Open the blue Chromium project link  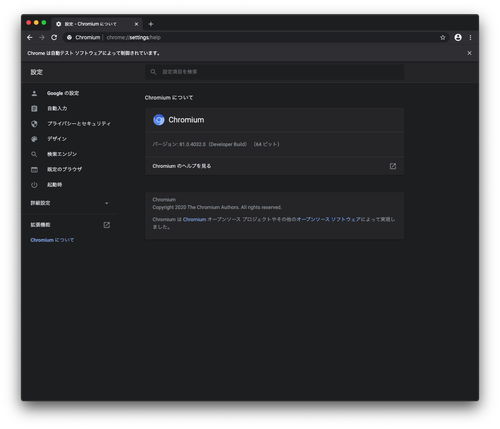[x=194, y=219]
